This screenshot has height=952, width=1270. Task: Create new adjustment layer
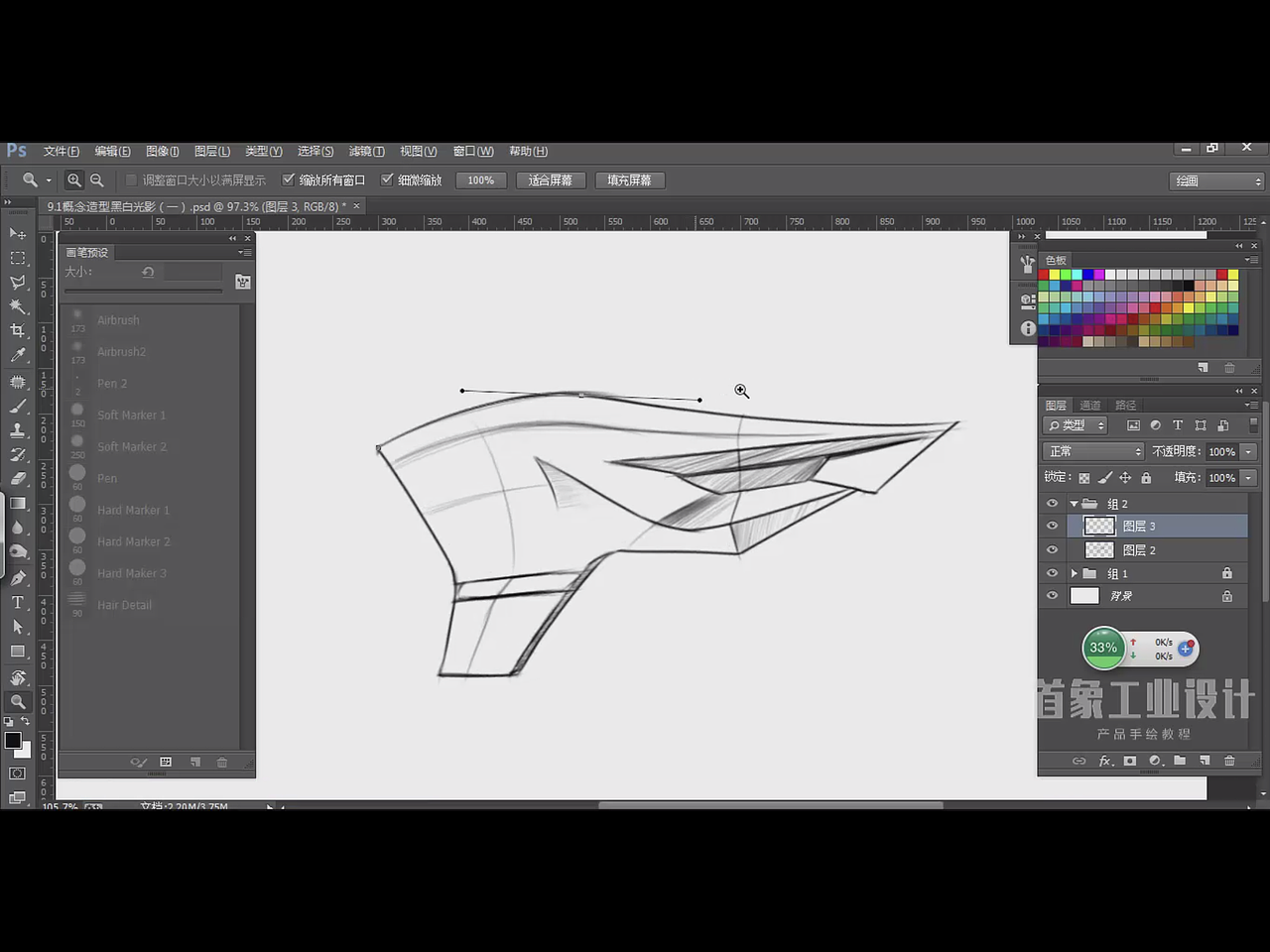(1155, 761)
